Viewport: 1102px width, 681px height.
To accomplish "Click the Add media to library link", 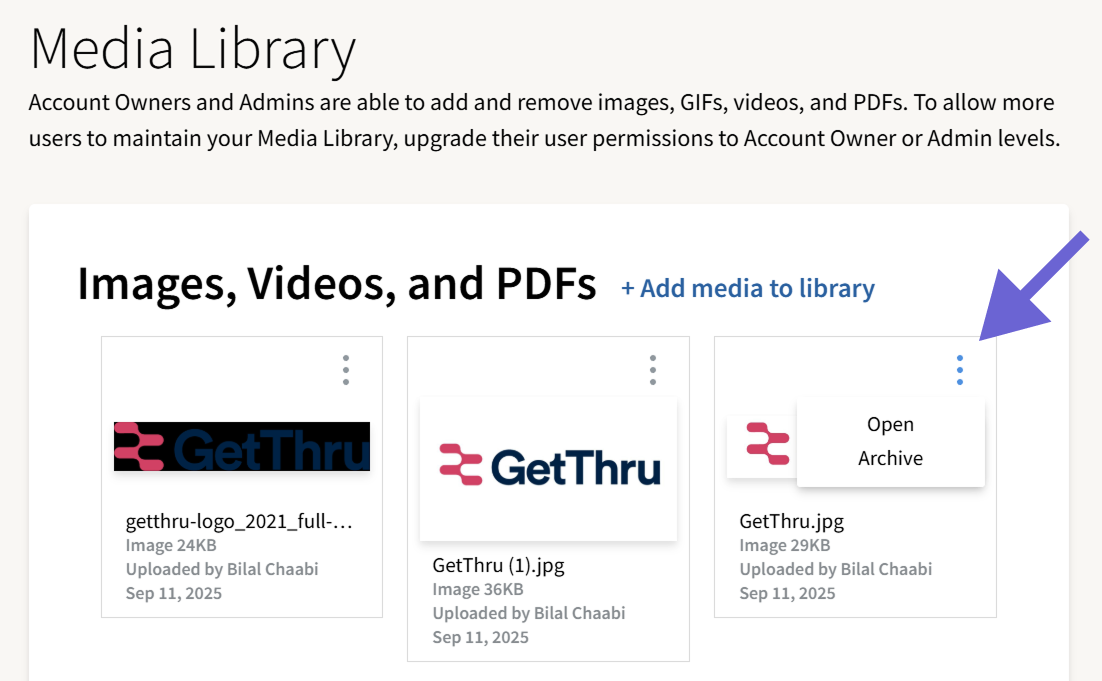I will pyautogui.click(x=748, y=288).
